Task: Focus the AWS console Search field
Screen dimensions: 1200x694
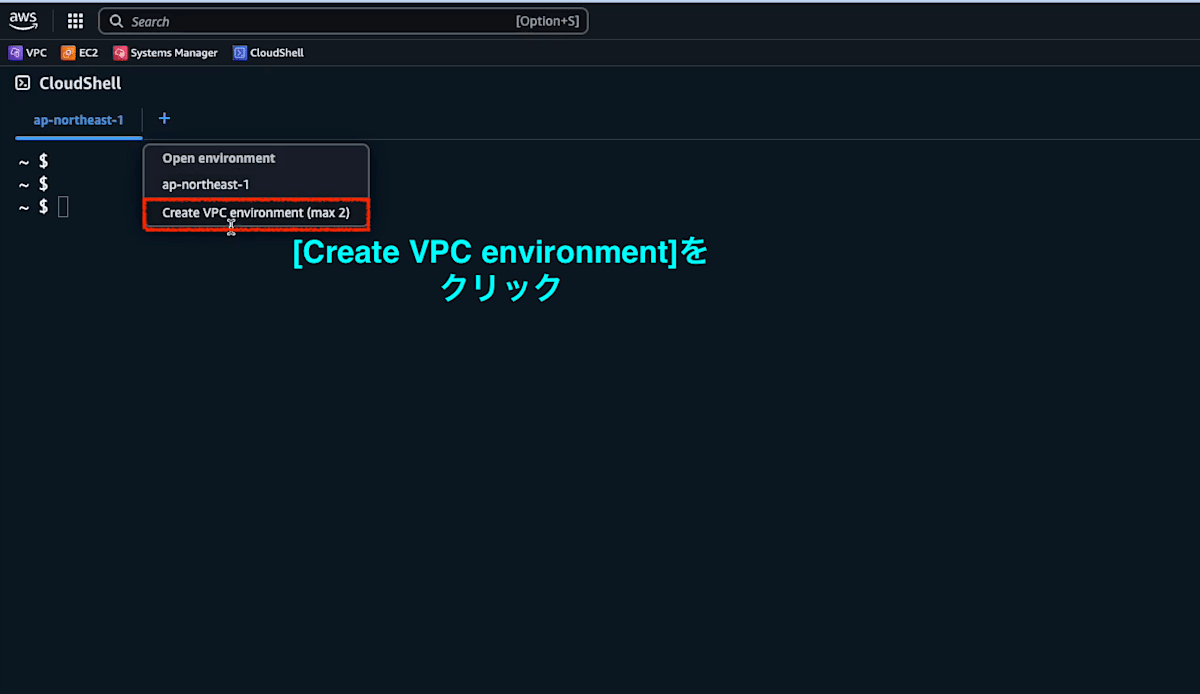Action: point(343,21)
